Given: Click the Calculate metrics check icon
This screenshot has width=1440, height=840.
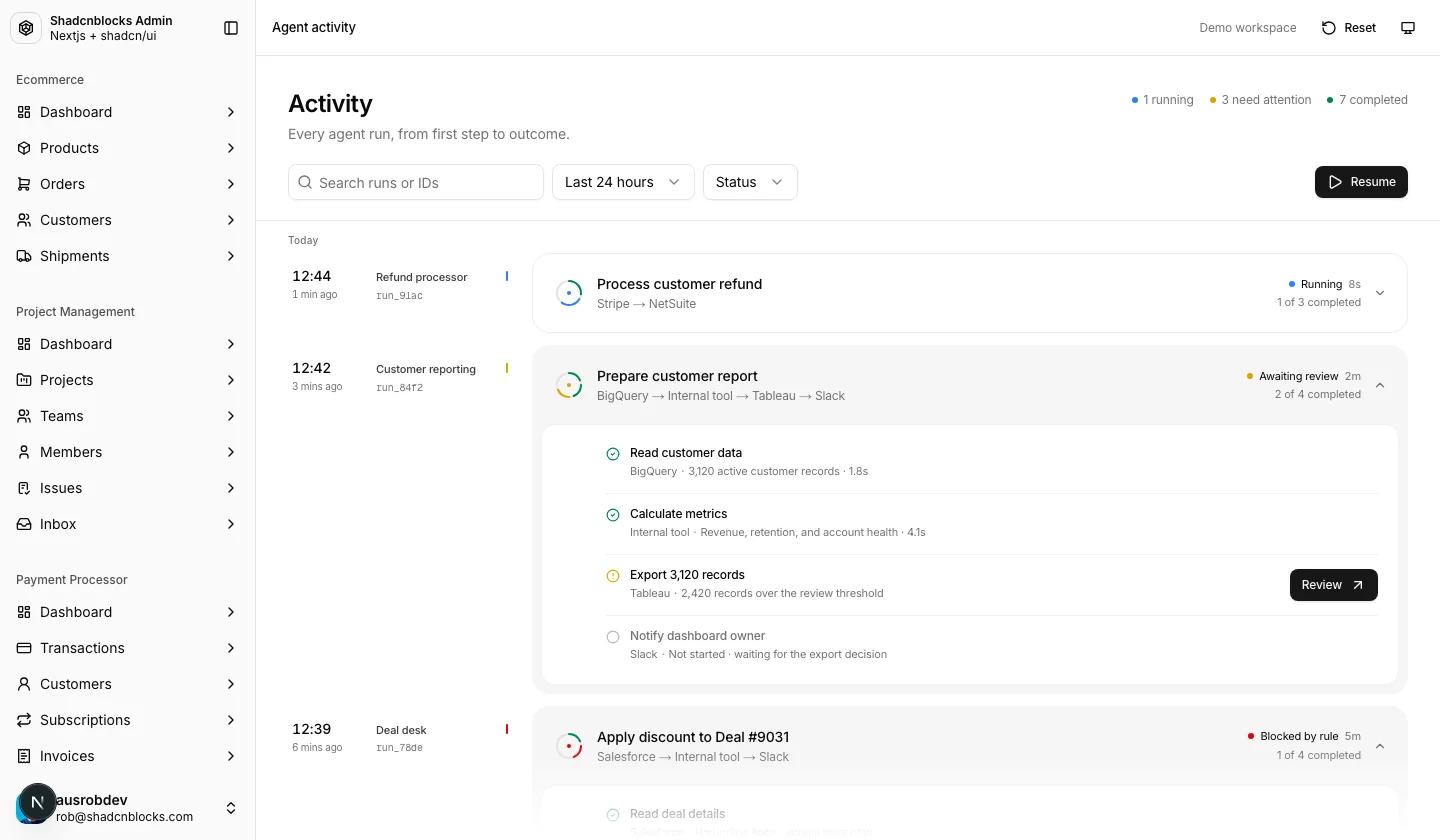Looking at the screenshot, I should point(613,515).
